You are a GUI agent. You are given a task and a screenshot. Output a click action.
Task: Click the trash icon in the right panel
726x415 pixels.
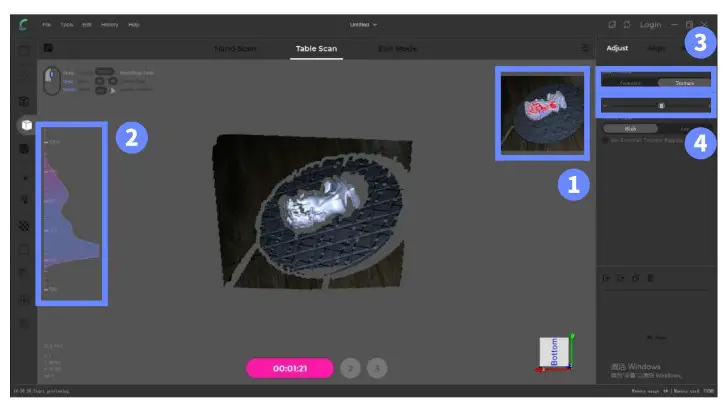[x=650, y=278]
